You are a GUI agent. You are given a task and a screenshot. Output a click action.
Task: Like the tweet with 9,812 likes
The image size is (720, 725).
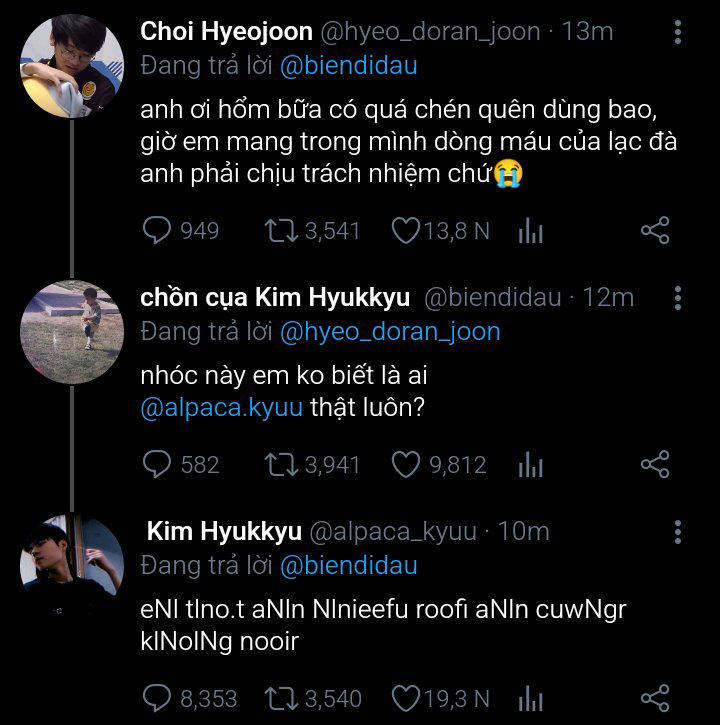coord(405,464)
